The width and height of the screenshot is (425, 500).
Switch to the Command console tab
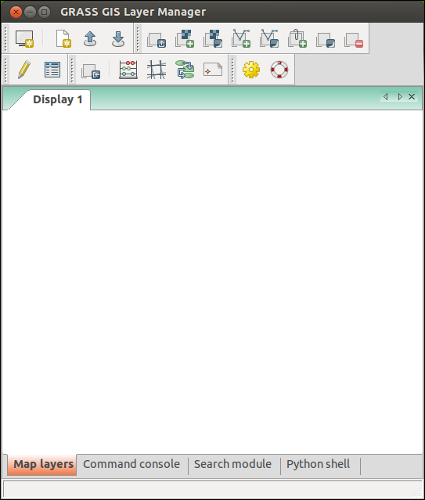(131, 464)
